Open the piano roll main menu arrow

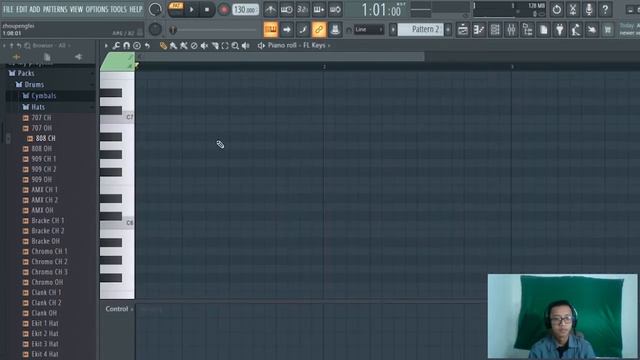point(106,46)
